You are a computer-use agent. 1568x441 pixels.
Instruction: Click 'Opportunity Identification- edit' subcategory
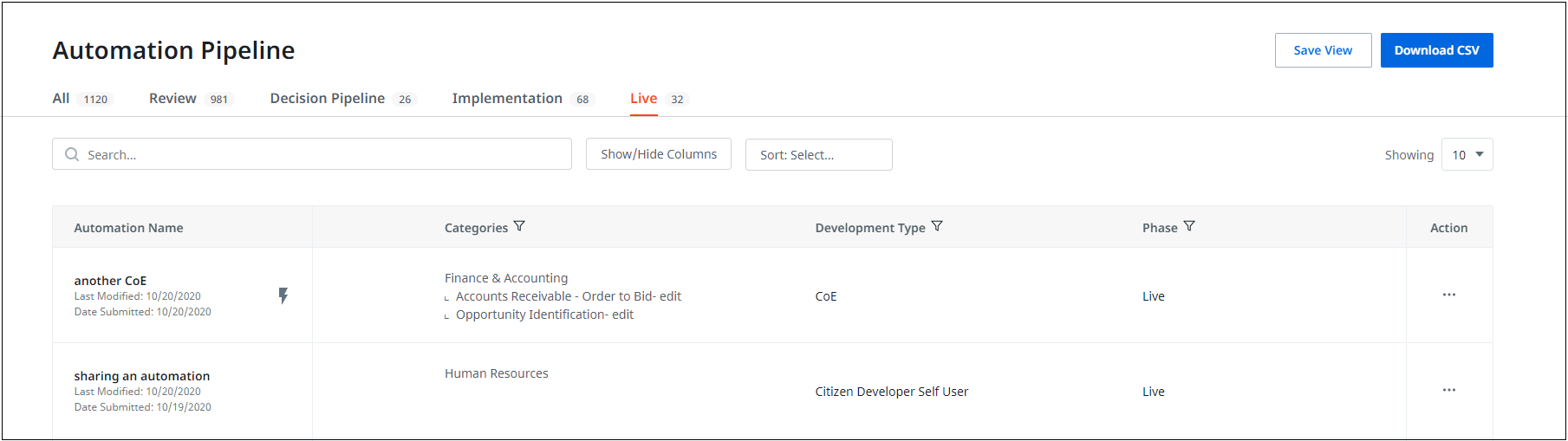coord(544,315)
